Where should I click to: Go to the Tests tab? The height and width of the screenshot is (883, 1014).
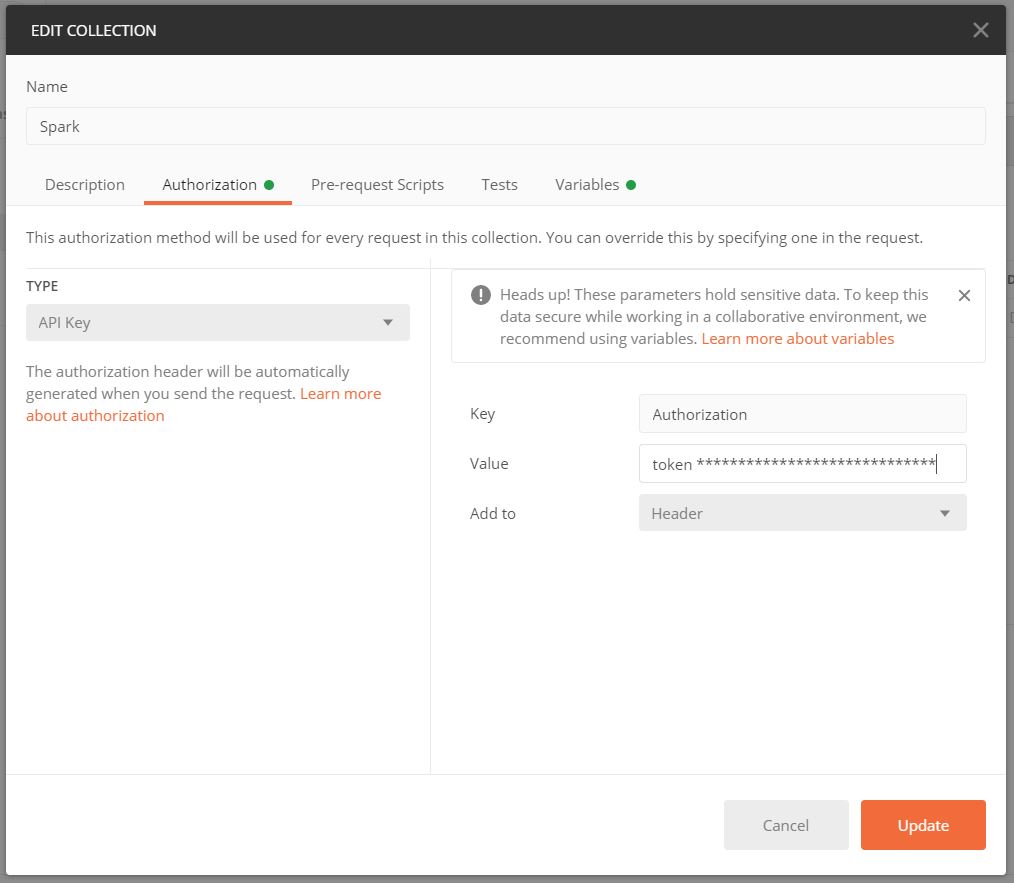tap(499, 185)
